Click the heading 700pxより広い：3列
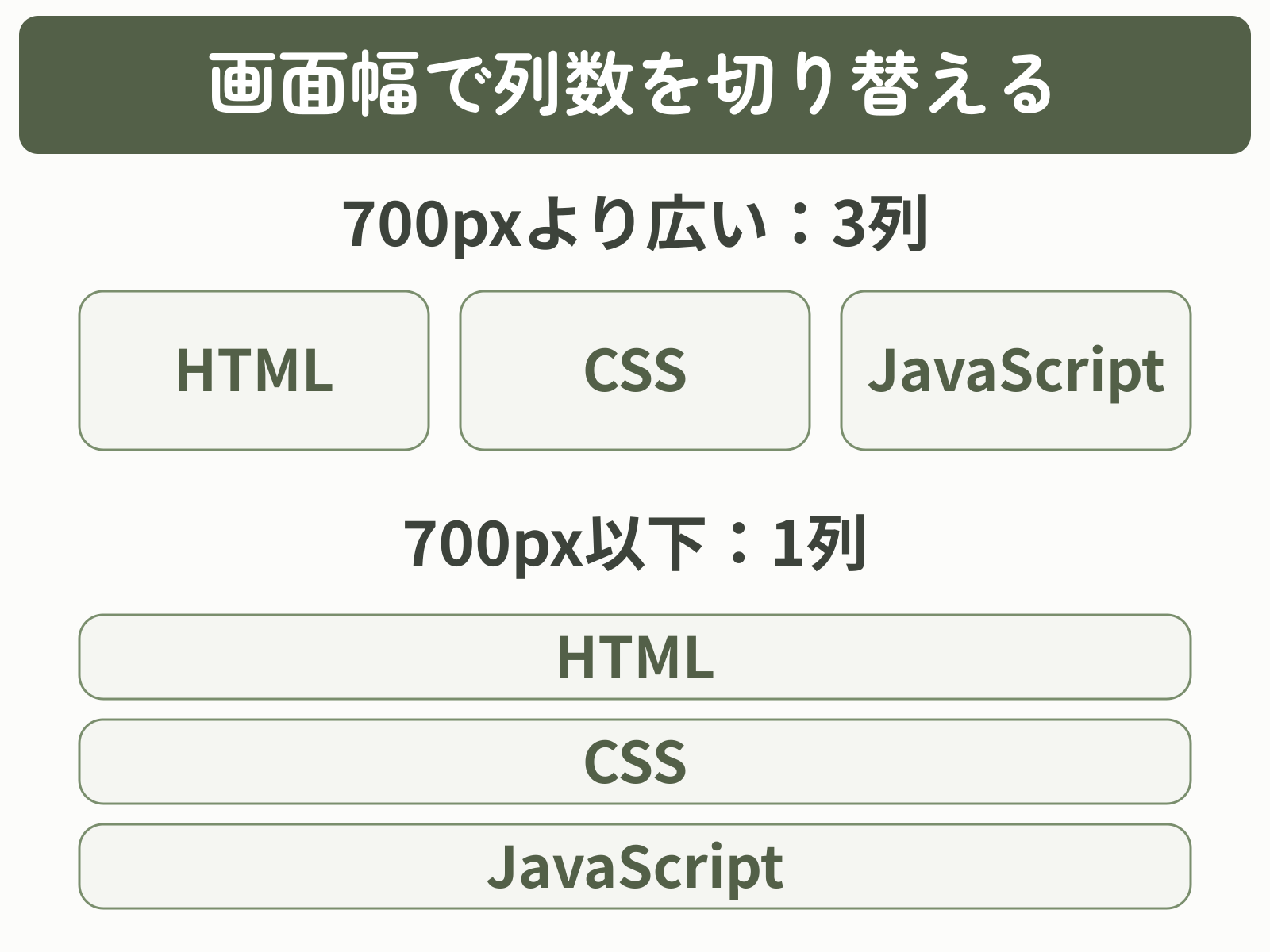1270x952 pixels. (635, 225)
